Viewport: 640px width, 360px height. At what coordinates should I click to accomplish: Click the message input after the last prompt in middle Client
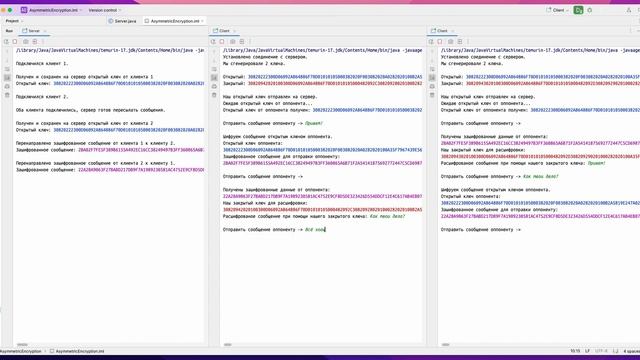[316, 230]
